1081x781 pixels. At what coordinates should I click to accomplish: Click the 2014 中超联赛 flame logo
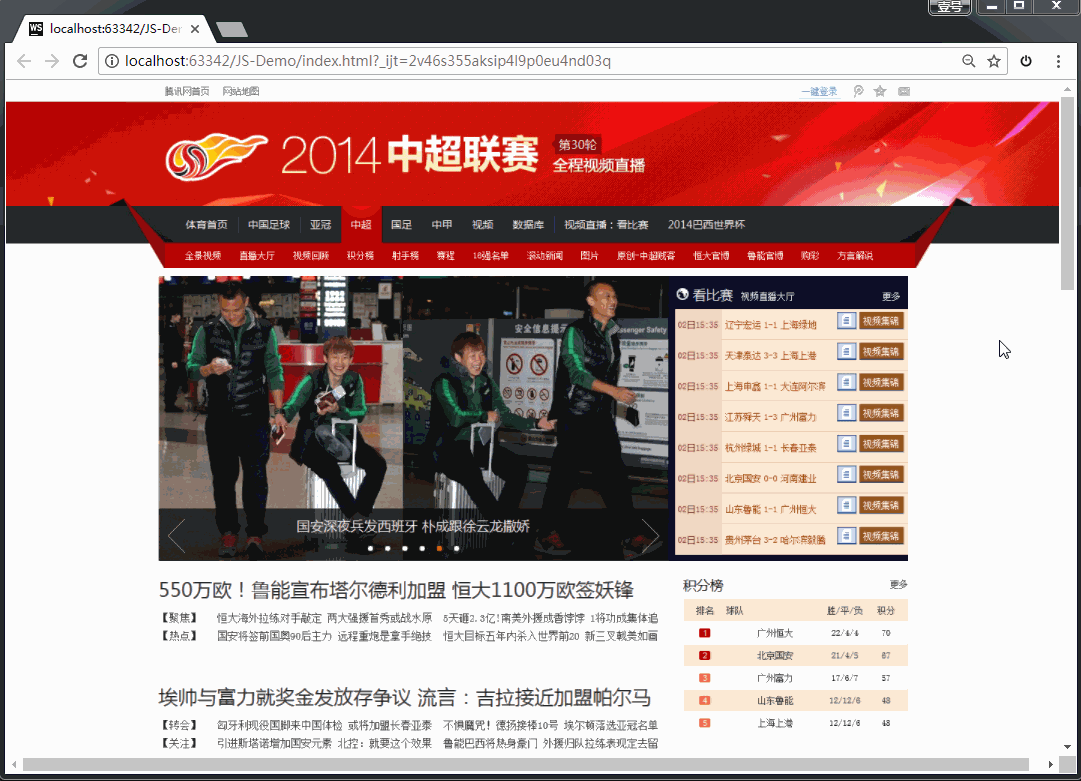[216, 156]
